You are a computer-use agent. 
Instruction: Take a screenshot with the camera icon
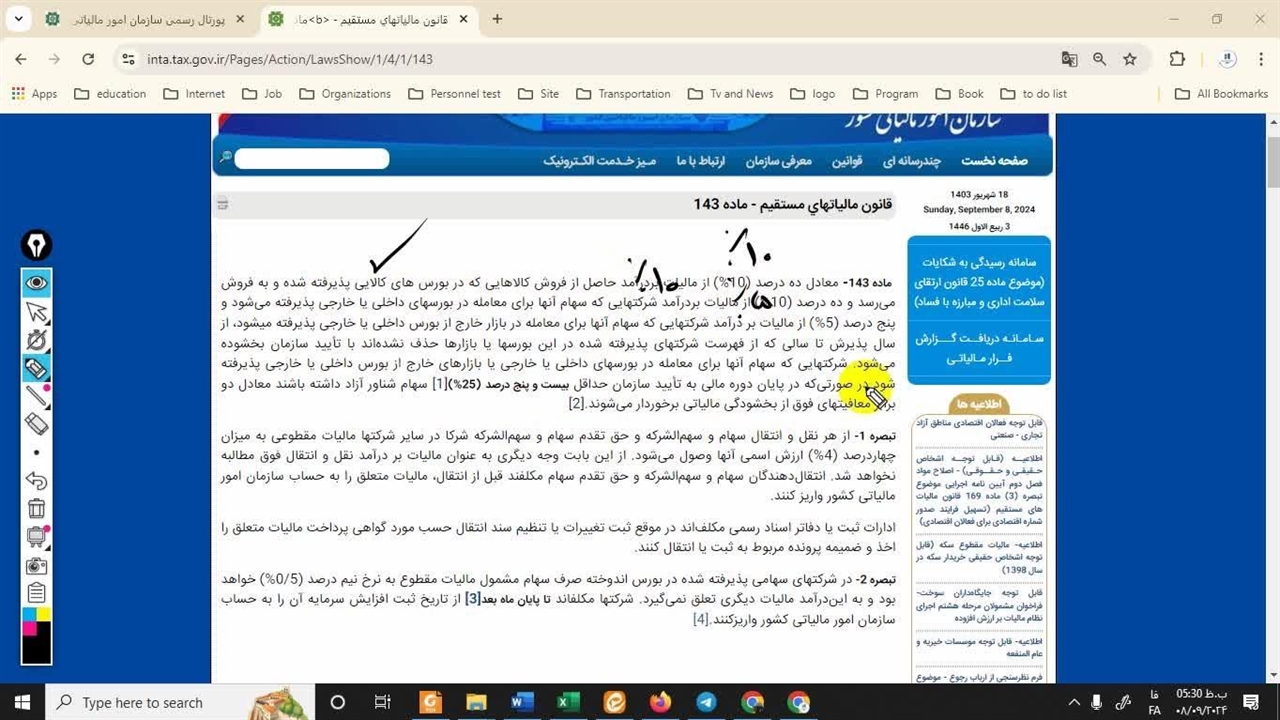point(37,565)
